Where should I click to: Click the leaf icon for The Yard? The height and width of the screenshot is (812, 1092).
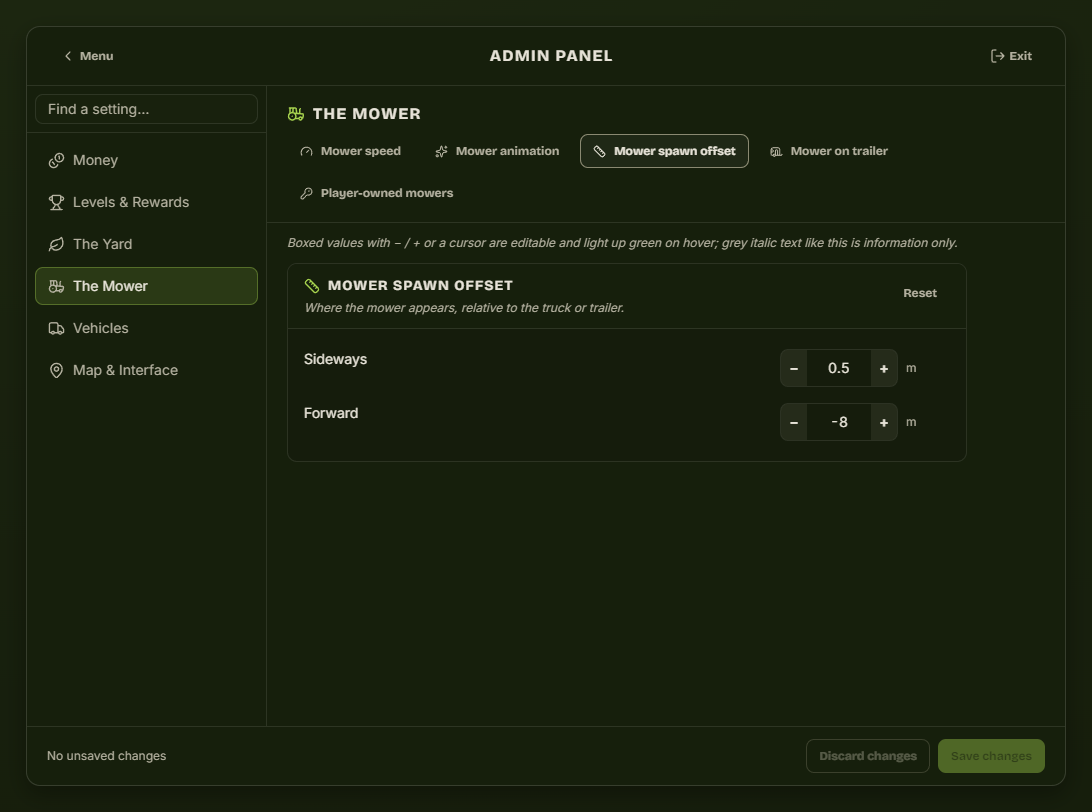(56, 244)
